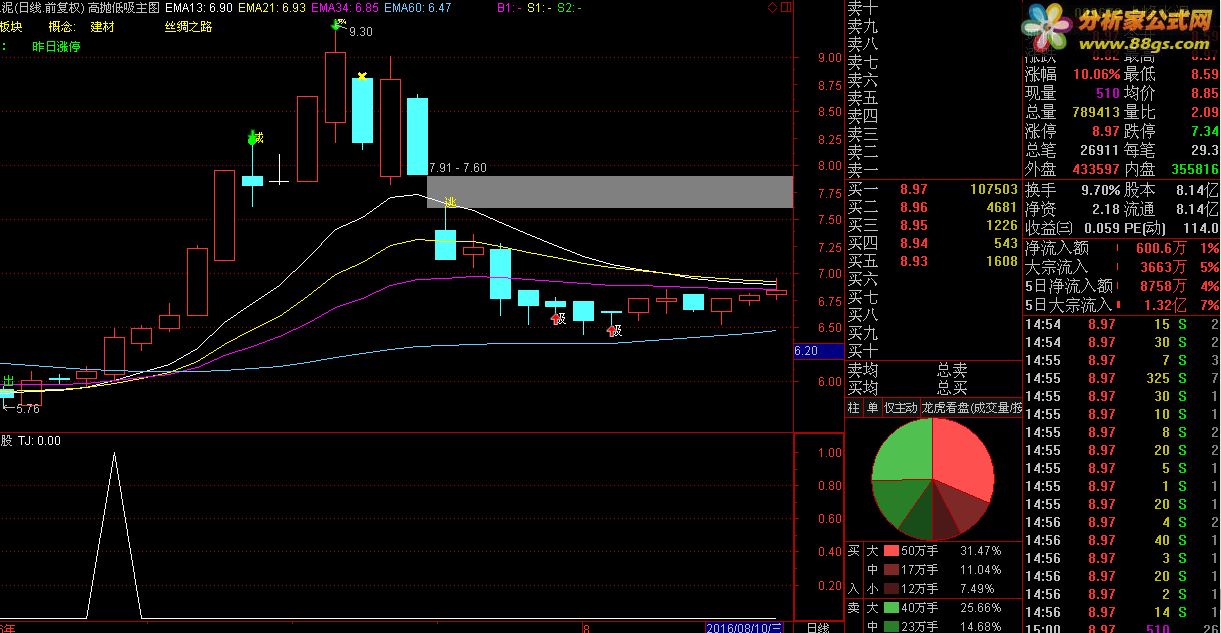
Task: Select the '单' order view tab
Action: (x=871, y=408)
